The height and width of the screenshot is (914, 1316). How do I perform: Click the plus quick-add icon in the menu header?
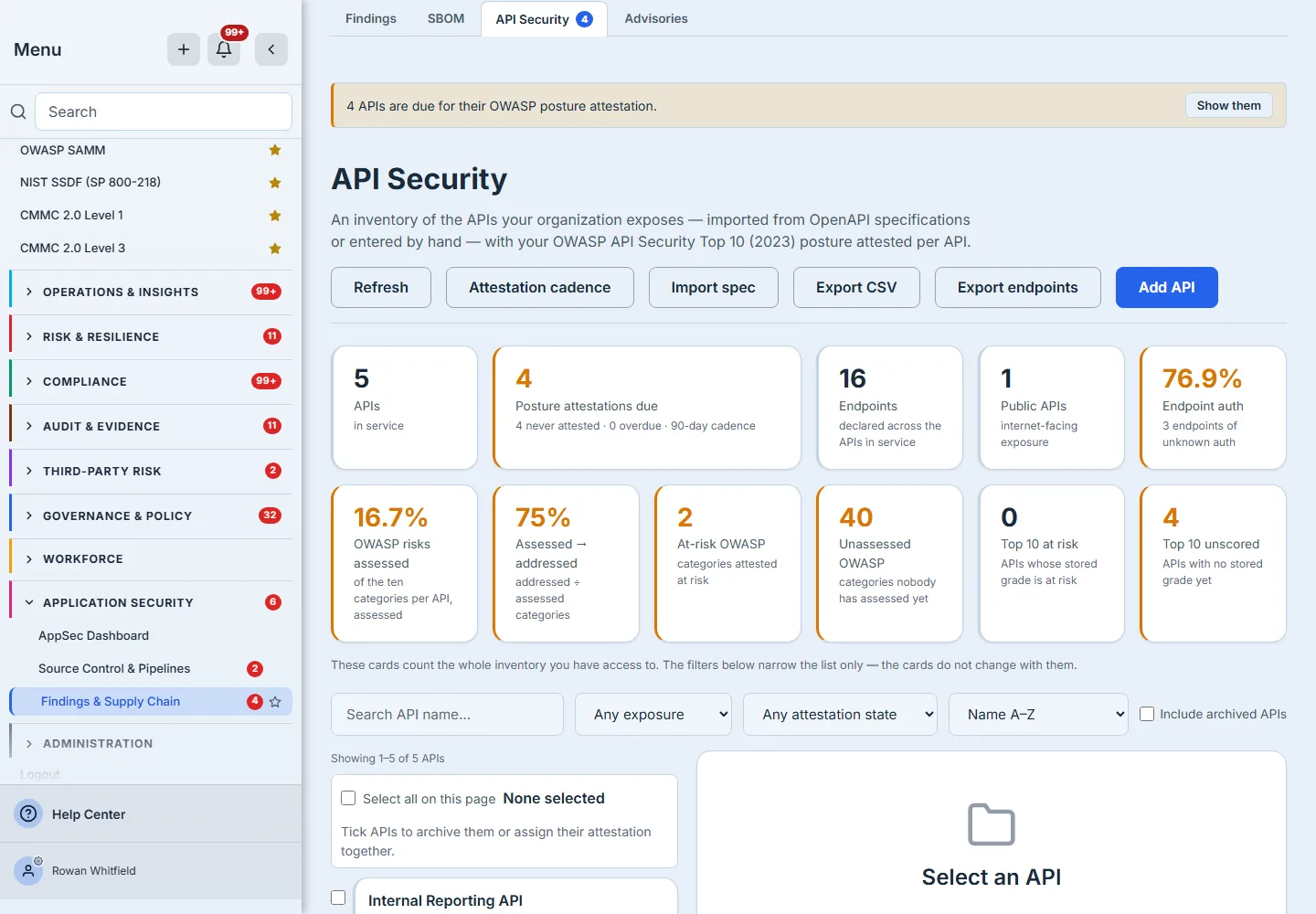click(x=184, y=49)
